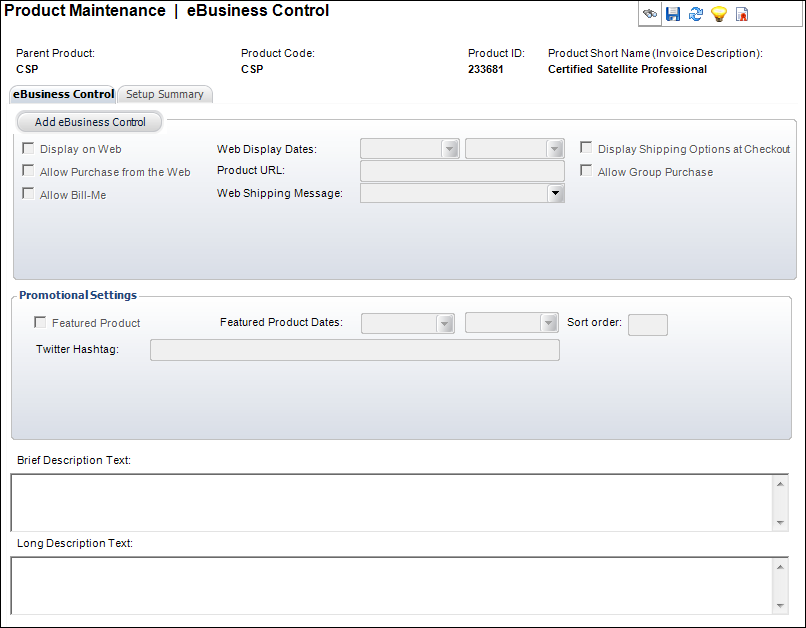Check the Featured Product option

pyautogui.click(x=40, y=322)
